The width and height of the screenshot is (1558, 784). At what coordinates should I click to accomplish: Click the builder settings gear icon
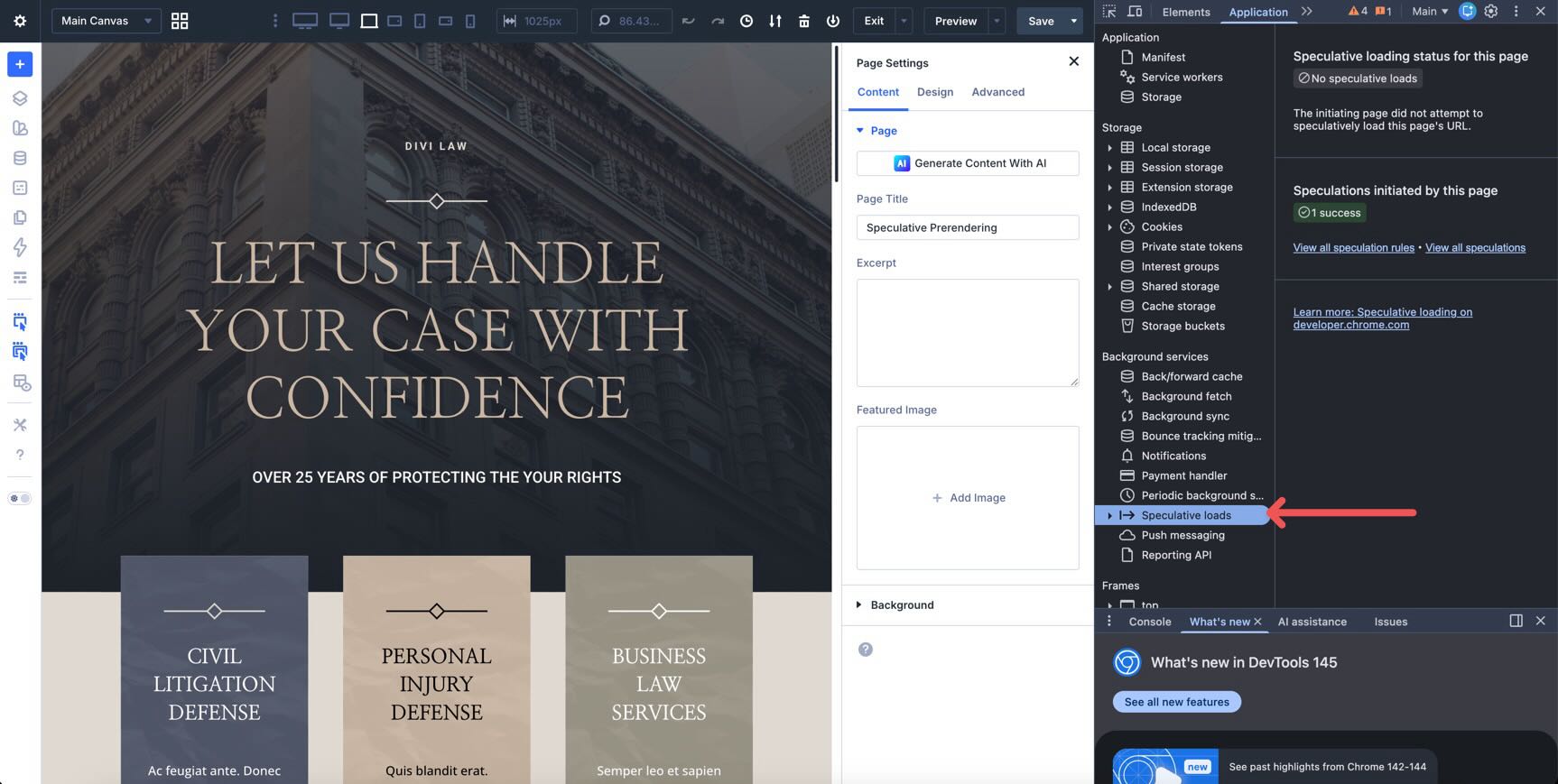coord(20,21)
